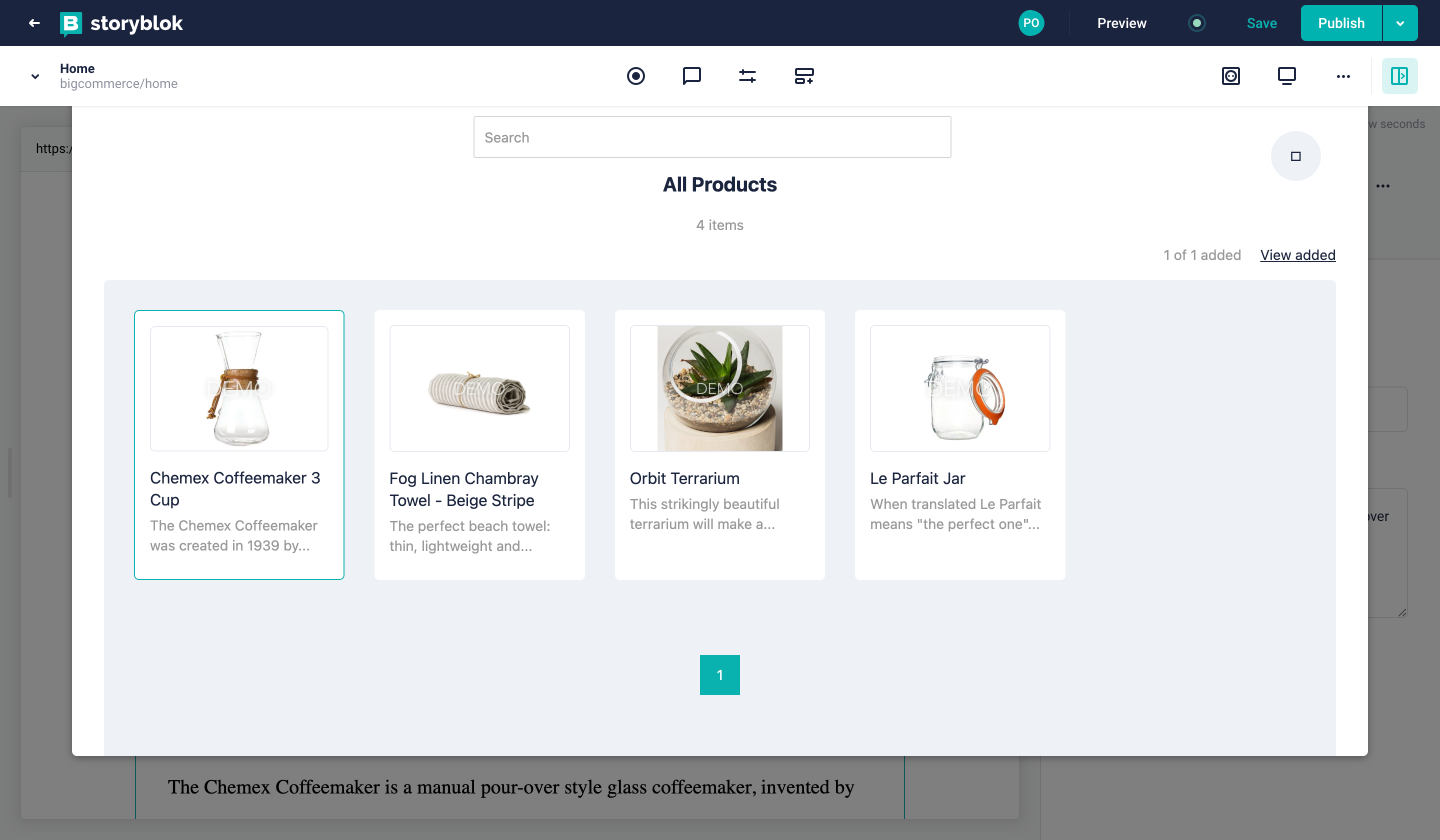This screenshot has height=840, width=1440.
Task: Click the Storyblok logo
Action: [x=121, y=23]
